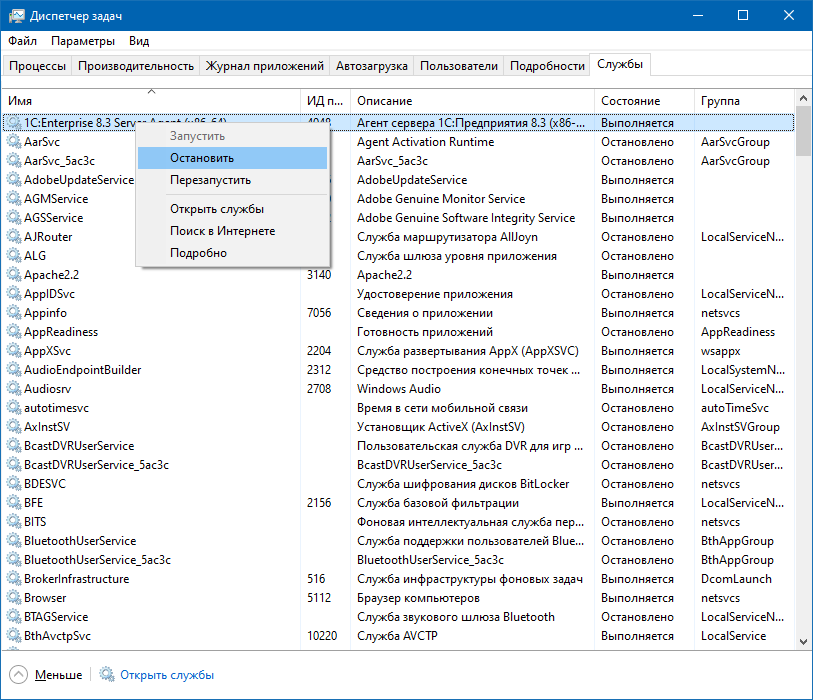Click the scrollbar down arrow in the services list
813x700 pixels.
pos(804,641)
